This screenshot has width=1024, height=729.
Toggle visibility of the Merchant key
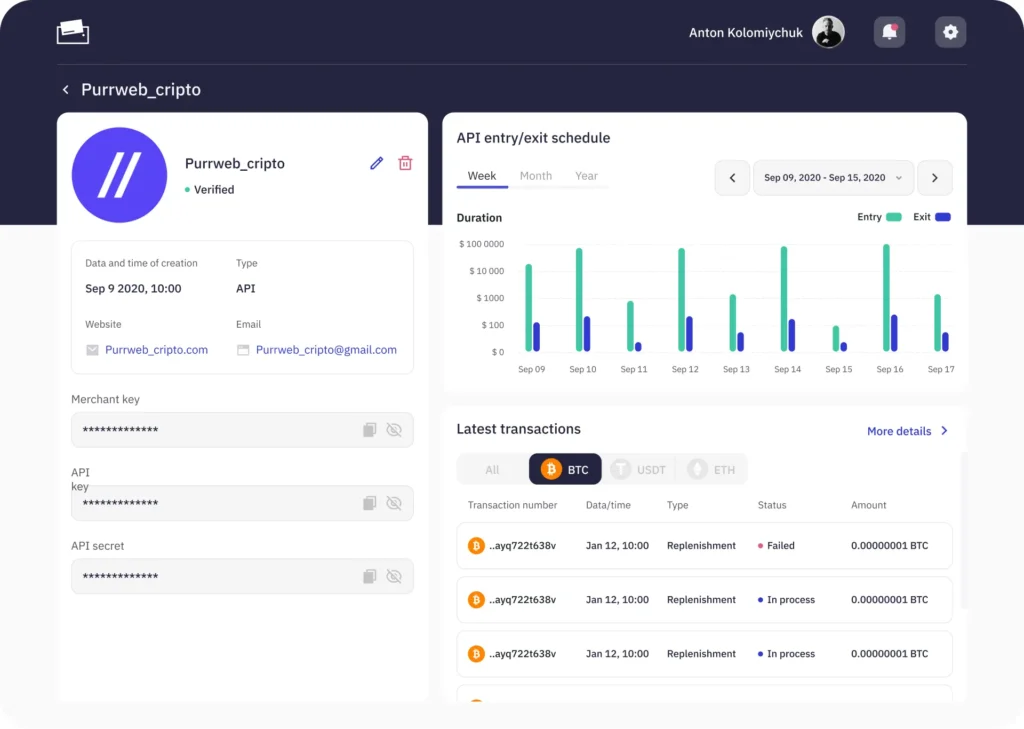(x=394, y=430)
